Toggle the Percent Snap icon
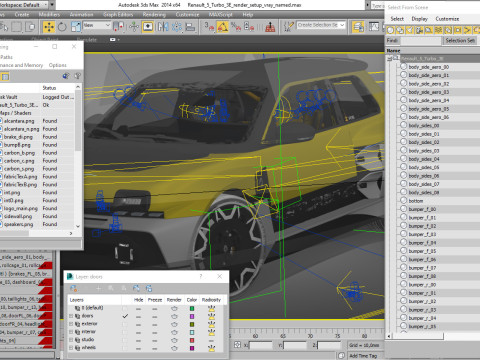Viewport: 480px width, 360px height. click(x=236, y=27)
